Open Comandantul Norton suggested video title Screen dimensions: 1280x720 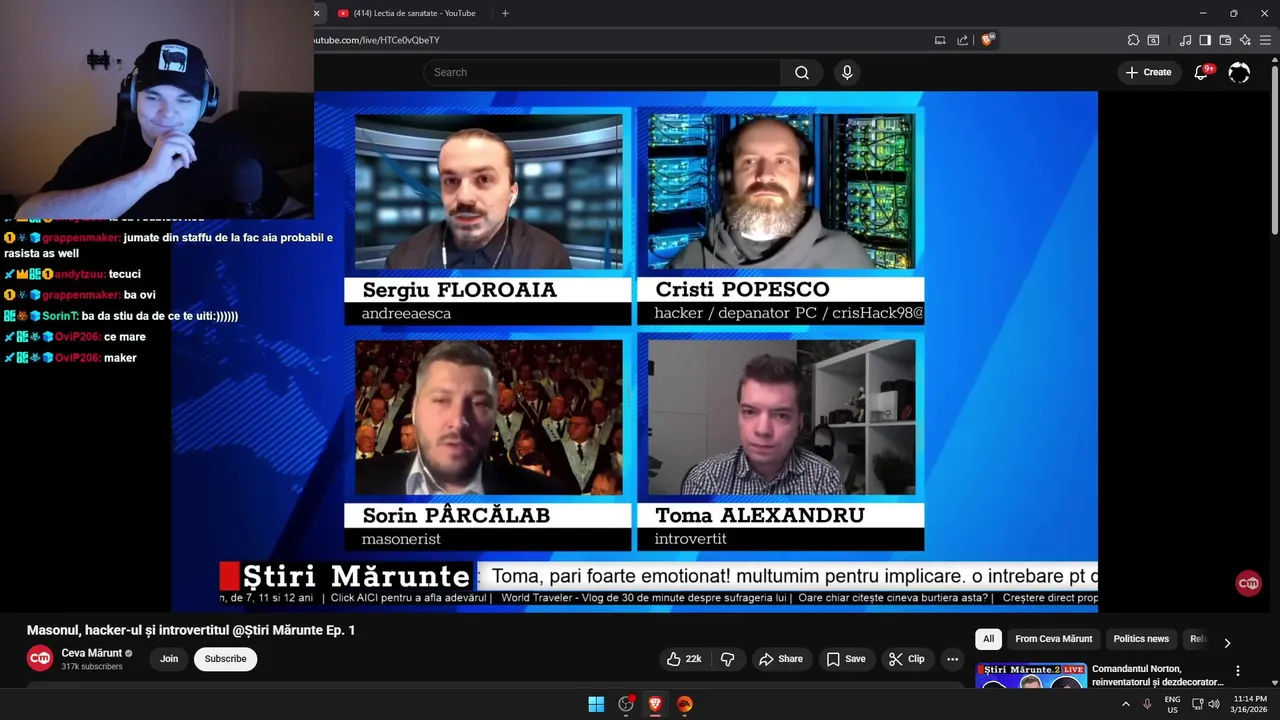coord(1157,675)
